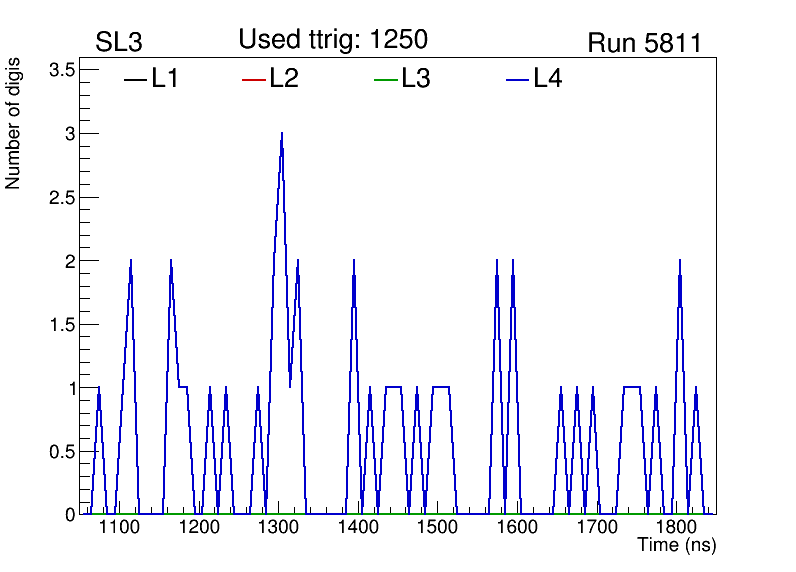Screen dimensions: 796x572
Task: Click the L1 legend label
Action: tap(165, 79)
